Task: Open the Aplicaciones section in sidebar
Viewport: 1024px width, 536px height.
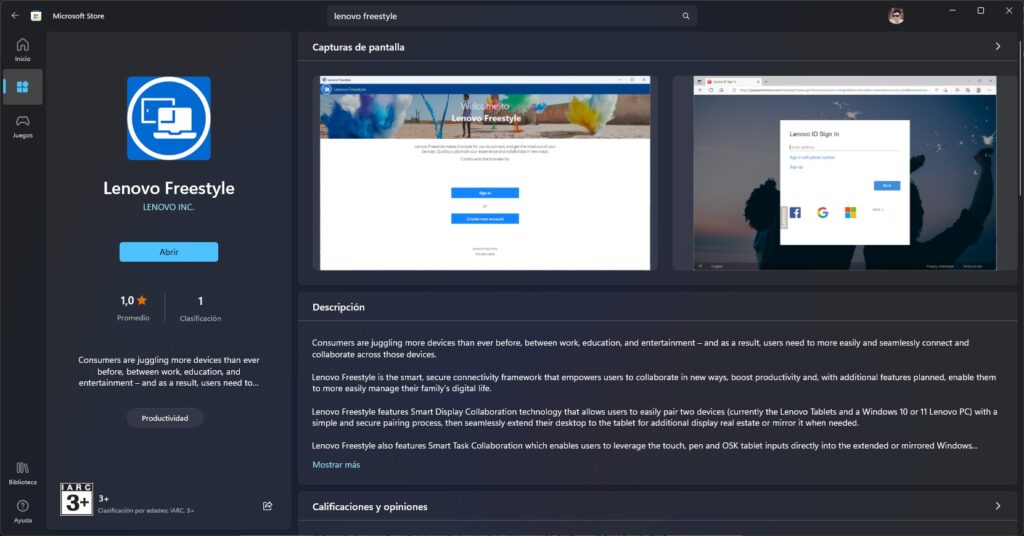Action: click(22, 87)
